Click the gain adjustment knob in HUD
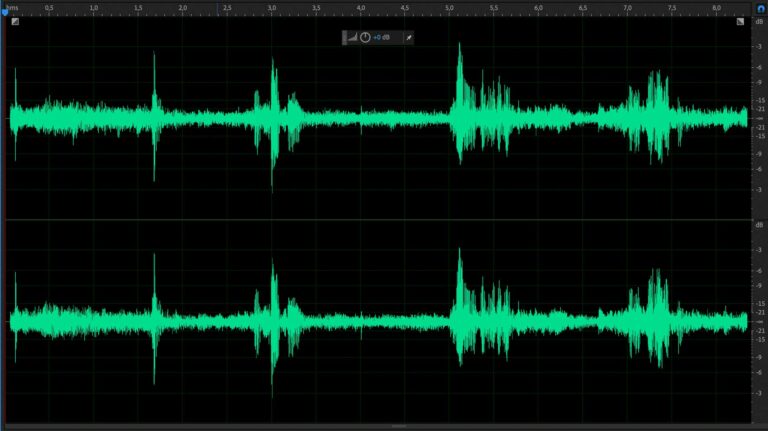The image size is (768, 431). (x=365, y=37)
